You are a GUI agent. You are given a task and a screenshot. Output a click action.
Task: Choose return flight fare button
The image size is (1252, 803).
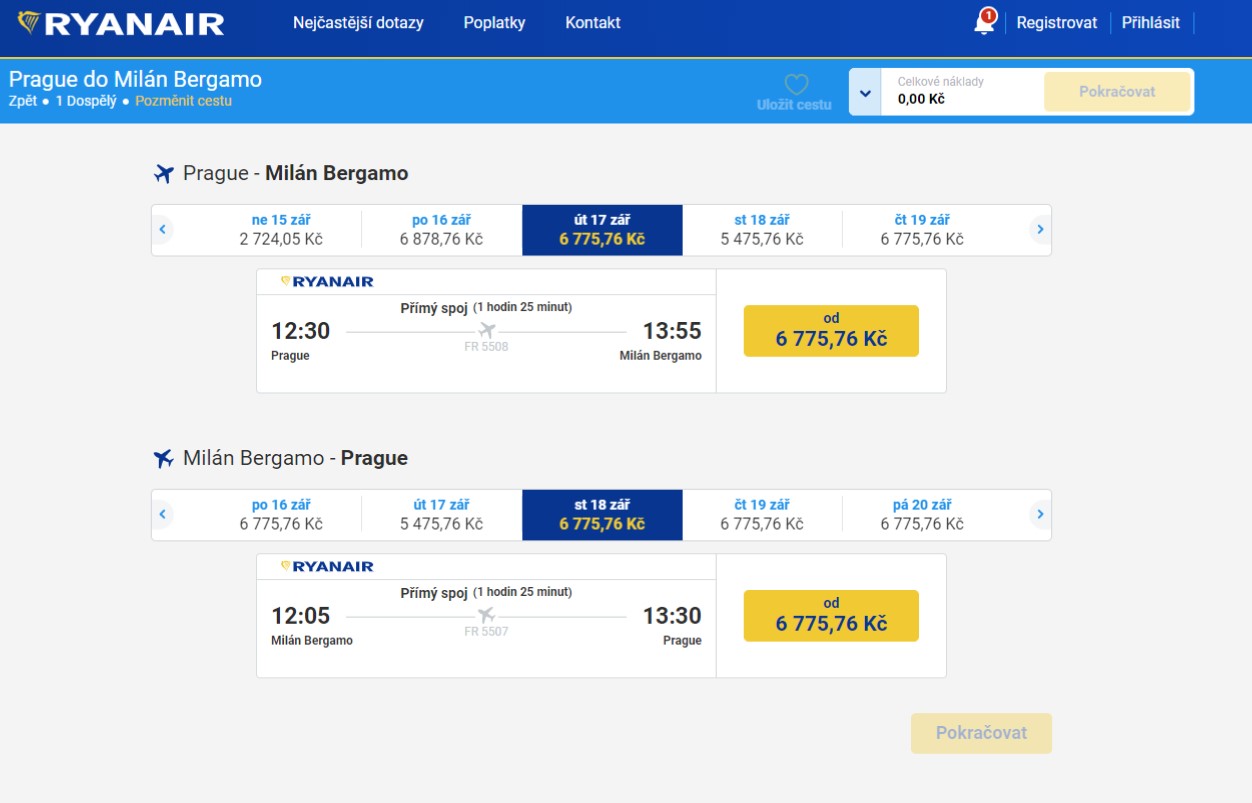pyautogui.click(x=831, y=616)
